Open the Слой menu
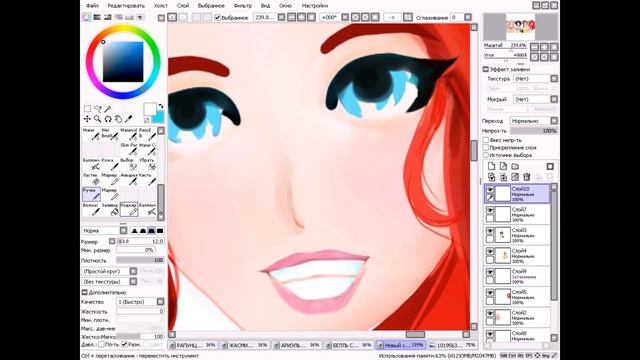This screenshot has width=640, height=360. click(x=183, y=6)
